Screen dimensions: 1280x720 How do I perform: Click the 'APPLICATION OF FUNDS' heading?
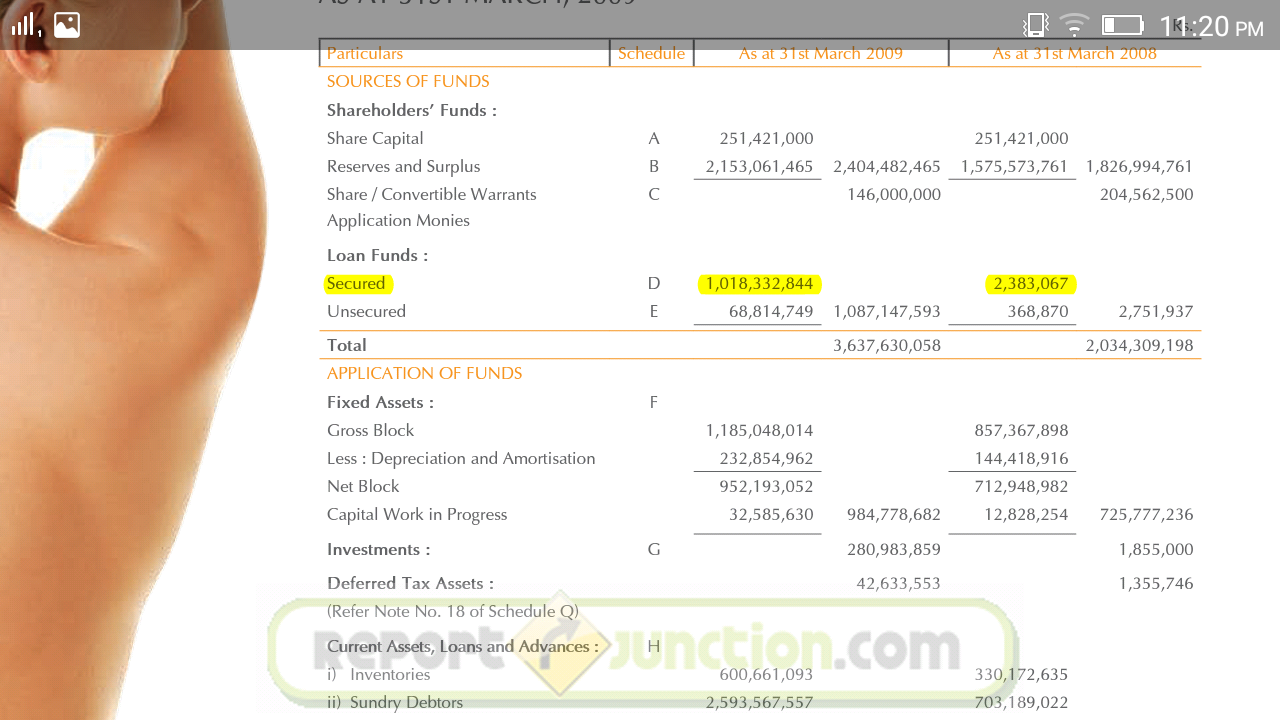point(425,373)
